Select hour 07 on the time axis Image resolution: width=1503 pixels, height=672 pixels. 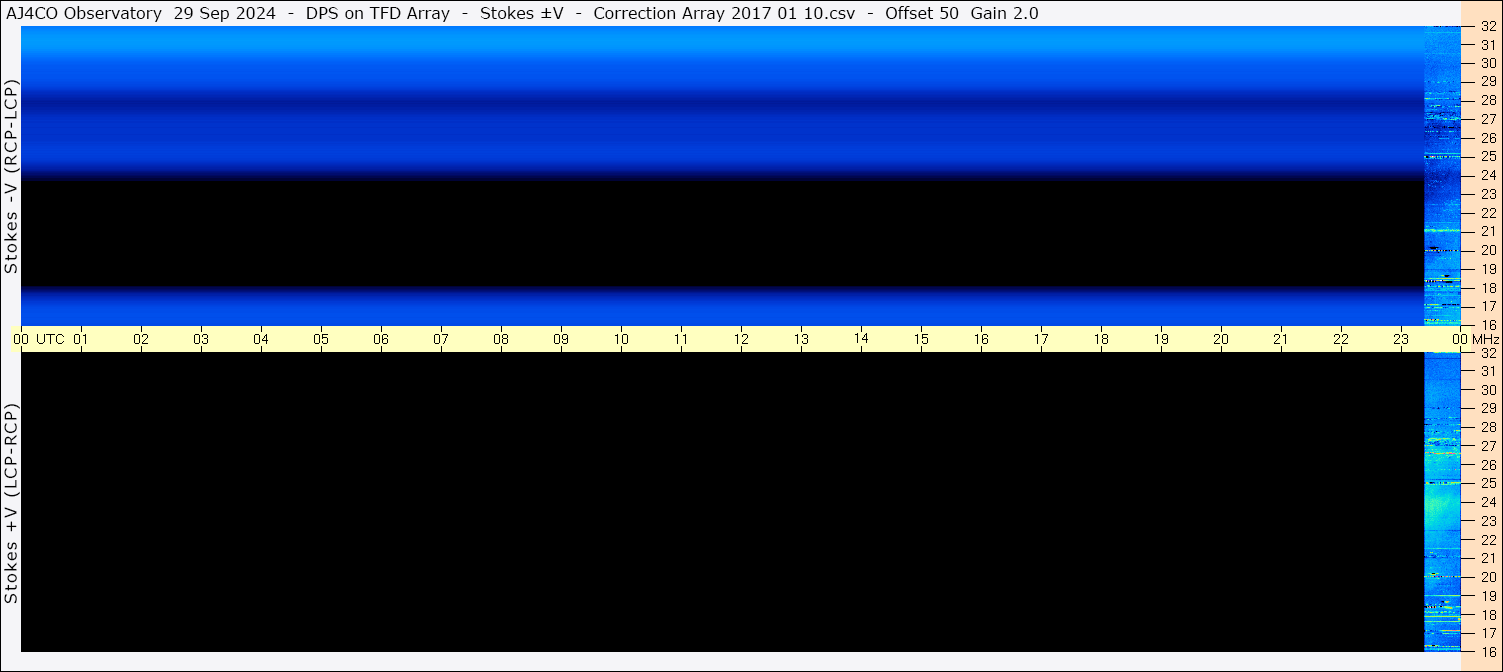(441, 339)
